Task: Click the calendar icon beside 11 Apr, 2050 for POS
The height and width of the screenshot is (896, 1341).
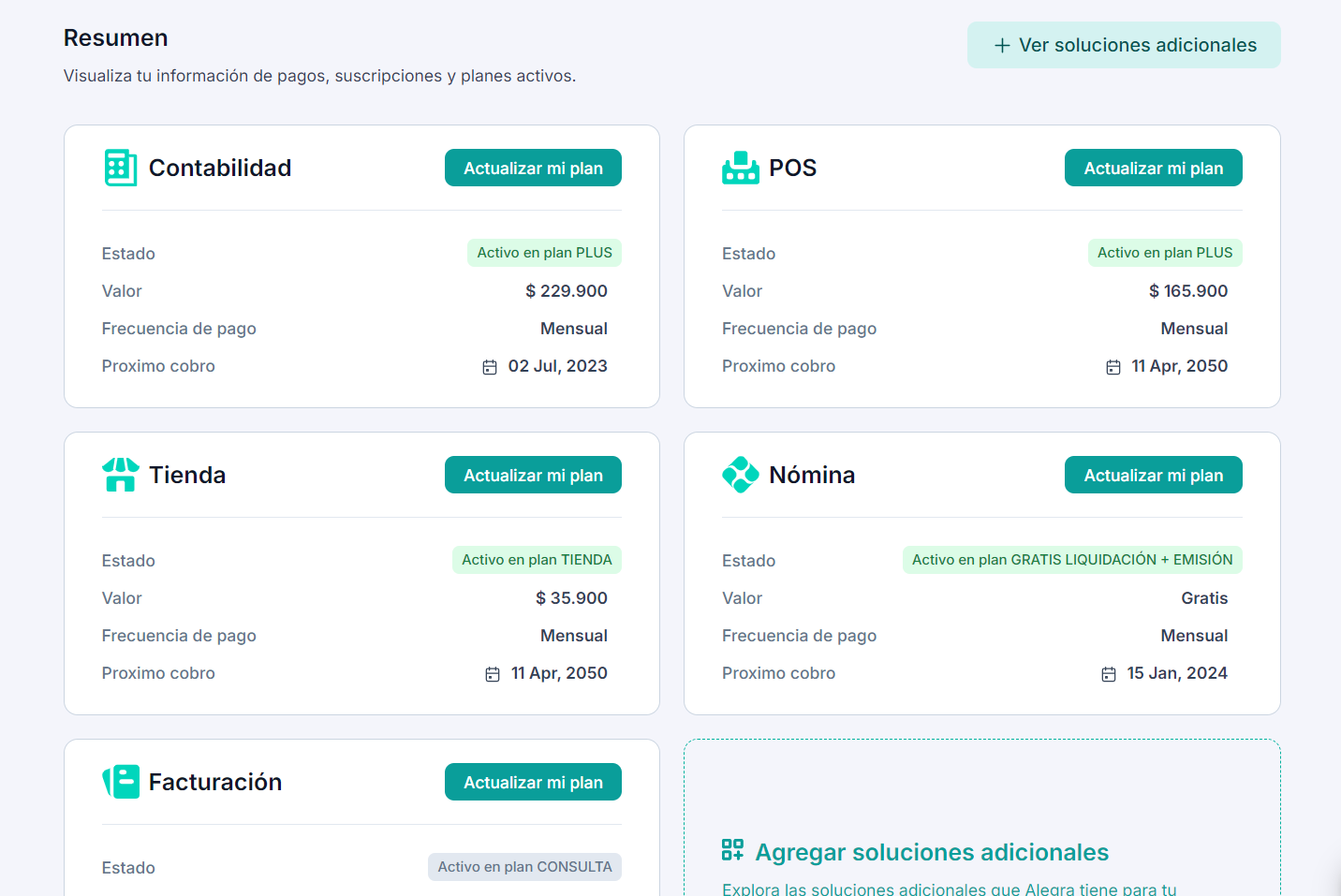Action: point(1111,367)
